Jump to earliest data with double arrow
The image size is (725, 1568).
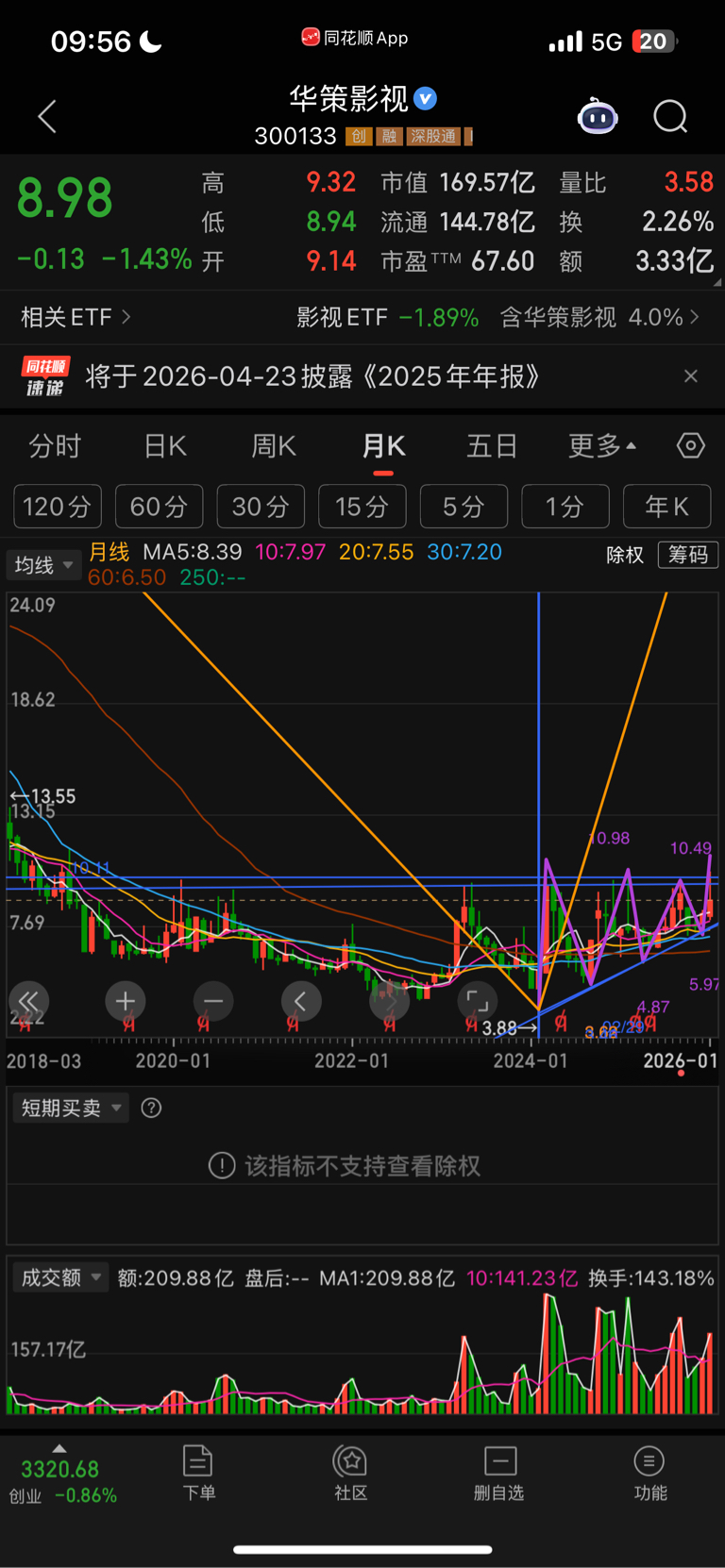pyautogui.click(x=28, y=1001)
